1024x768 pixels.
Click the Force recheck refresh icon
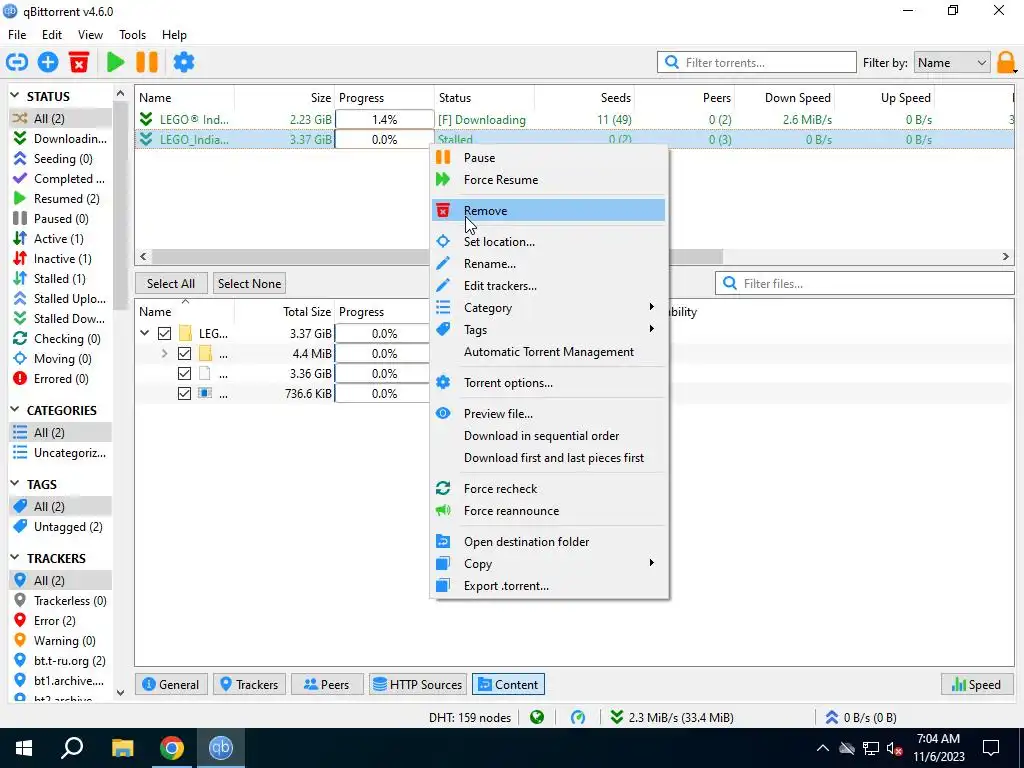coord(443,488)
